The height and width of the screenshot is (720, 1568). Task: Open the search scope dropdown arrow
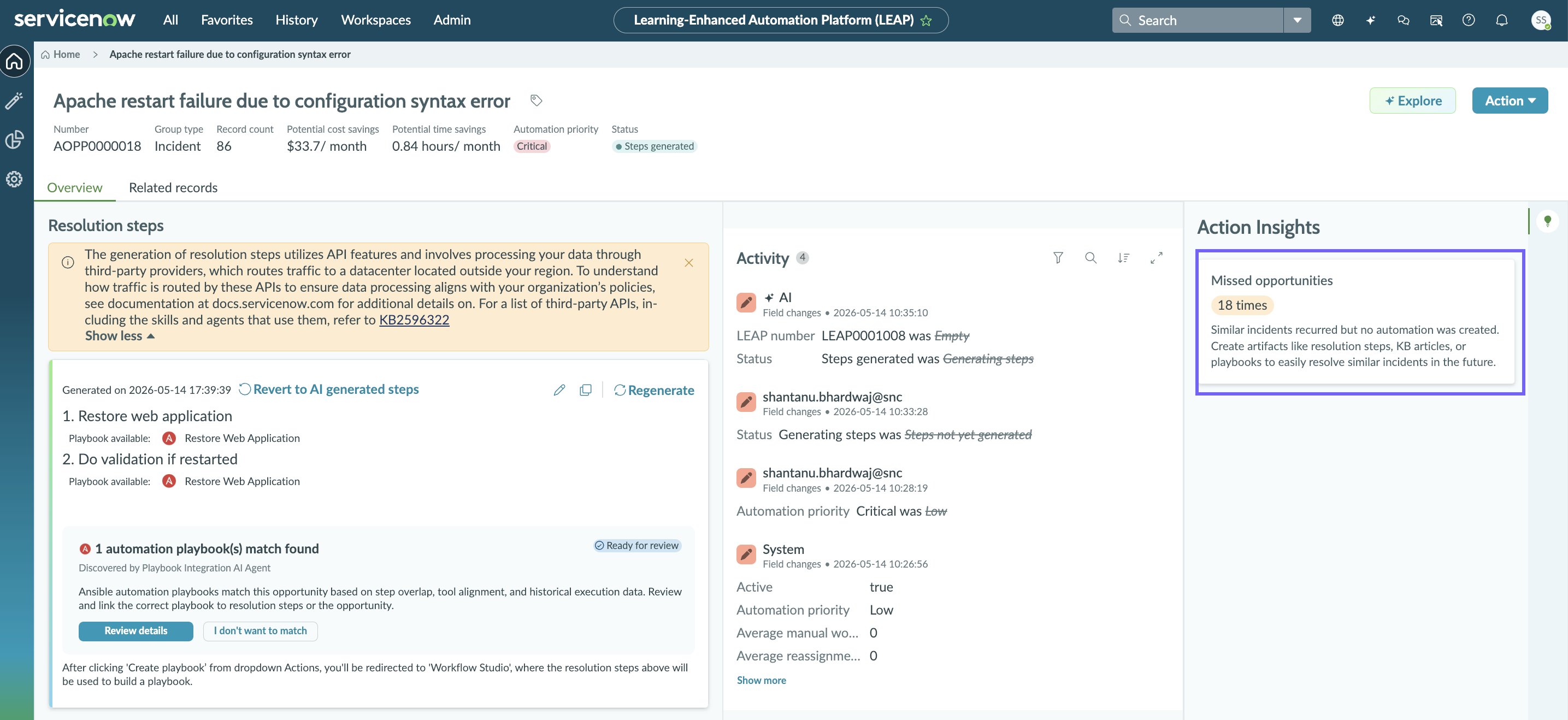pos(1297,20)
